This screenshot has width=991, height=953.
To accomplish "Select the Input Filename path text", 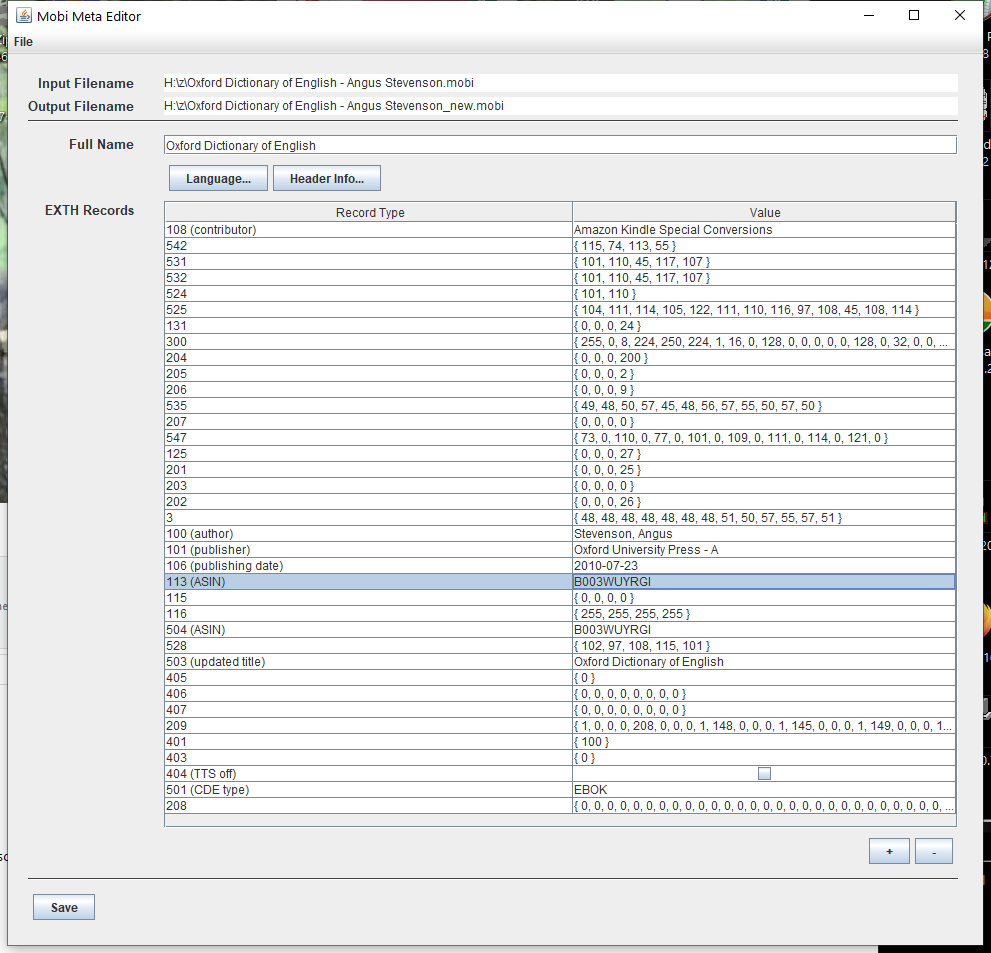I will click(x=319, y=83).
